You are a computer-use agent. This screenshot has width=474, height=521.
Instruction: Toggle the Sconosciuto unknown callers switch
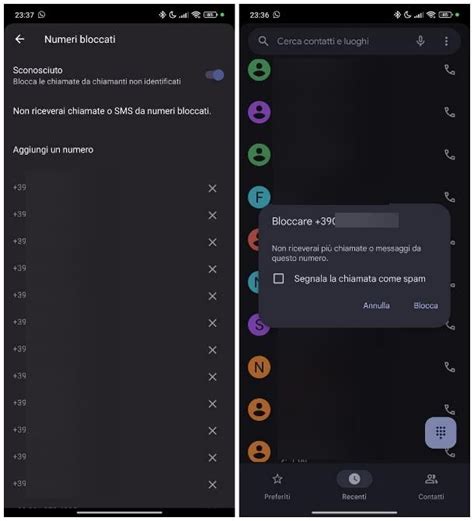(215, 75)
